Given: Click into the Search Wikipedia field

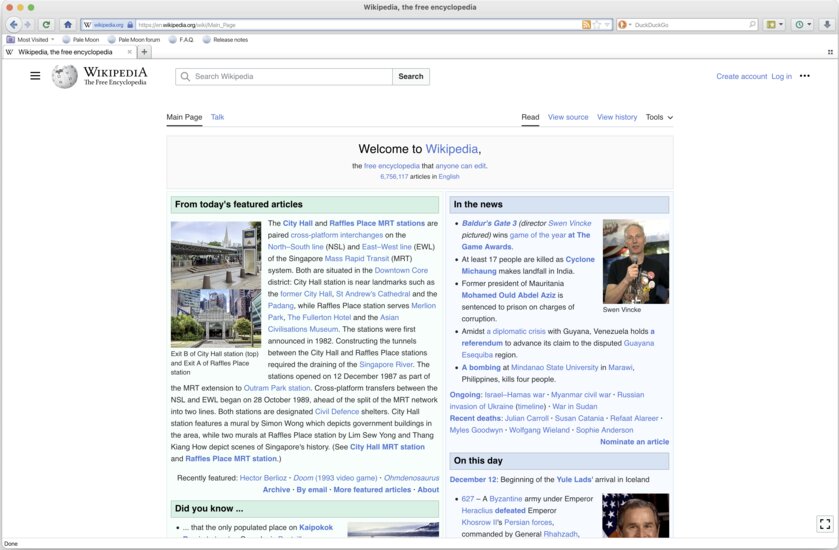Looking at the screenshot, I should 284,77.
